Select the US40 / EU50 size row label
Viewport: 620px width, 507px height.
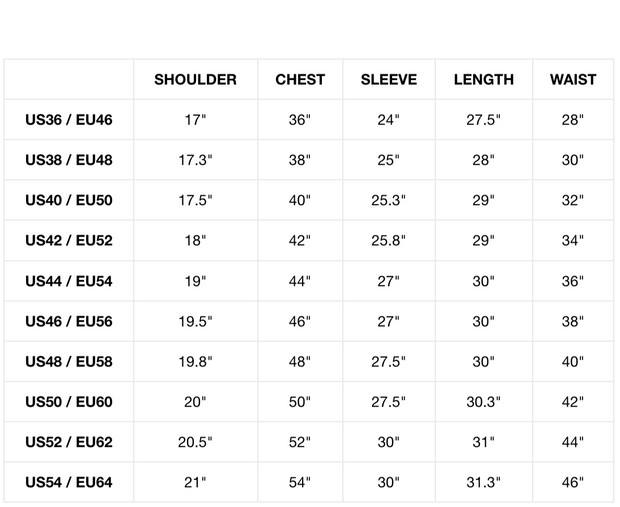click(69, 200)
